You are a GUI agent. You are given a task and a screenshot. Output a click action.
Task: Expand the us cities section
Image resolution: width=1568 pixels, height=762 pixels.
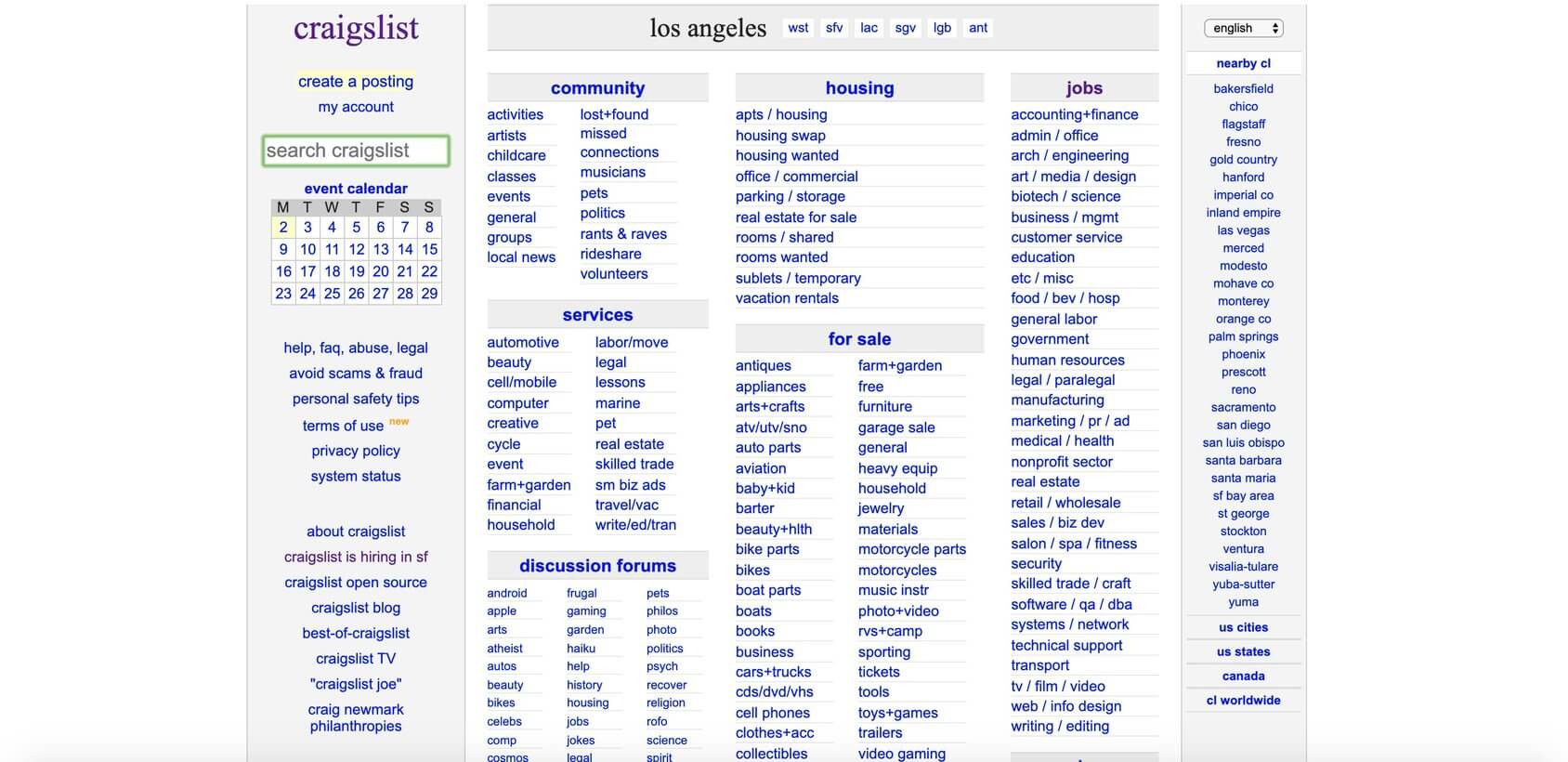click(1243, 627)
